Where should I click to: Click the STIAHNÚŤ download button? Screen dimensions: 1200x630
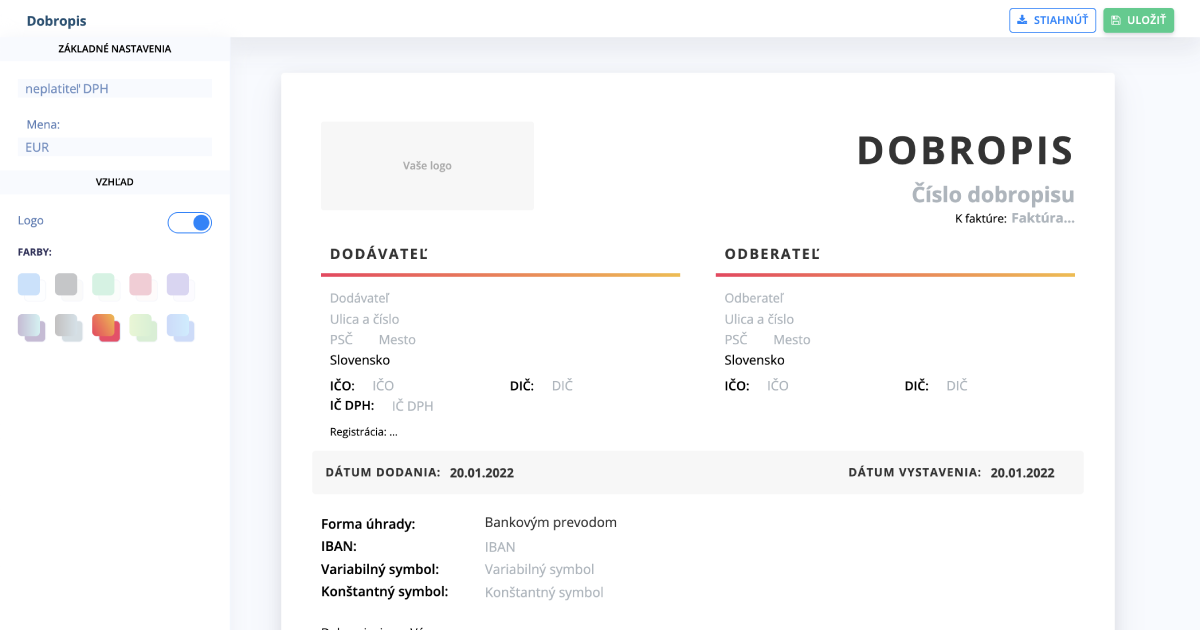click(x=1052, y=20)
